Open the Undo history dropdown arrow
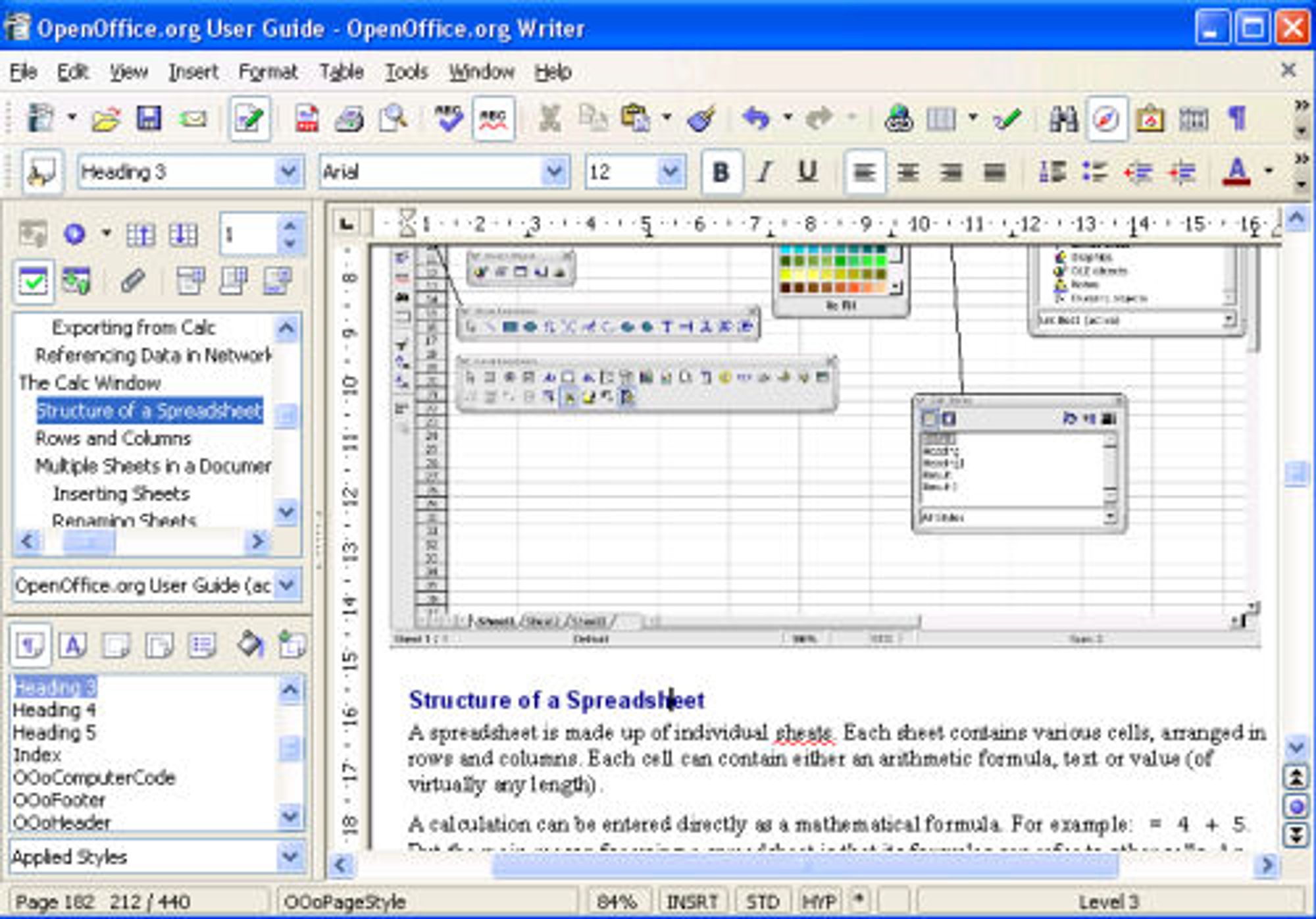1316x919 pixels. point(788,118)
